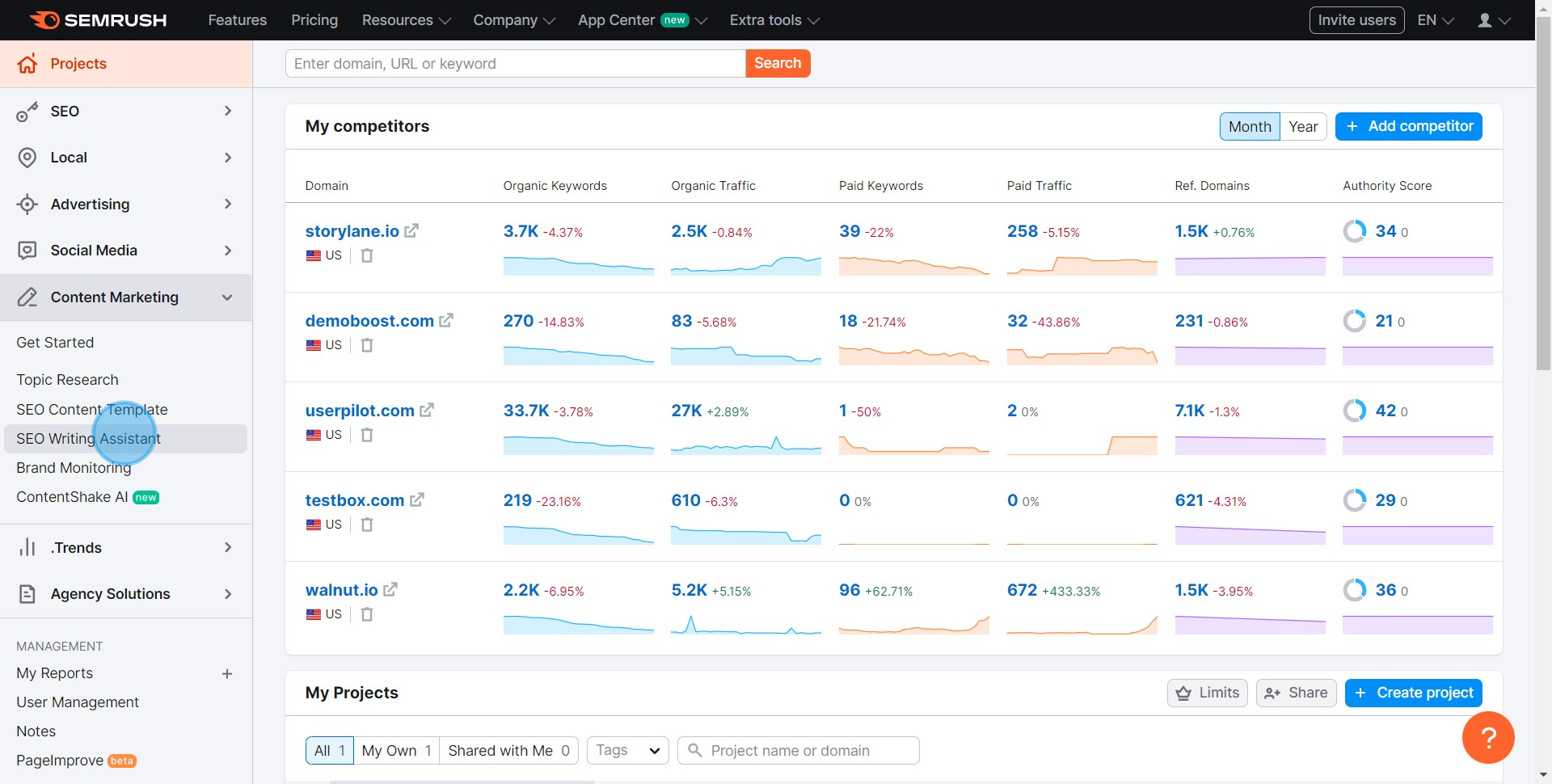Click the Advertising target icon
This screenshot has width=1552, height=784.
click(27, 204)
